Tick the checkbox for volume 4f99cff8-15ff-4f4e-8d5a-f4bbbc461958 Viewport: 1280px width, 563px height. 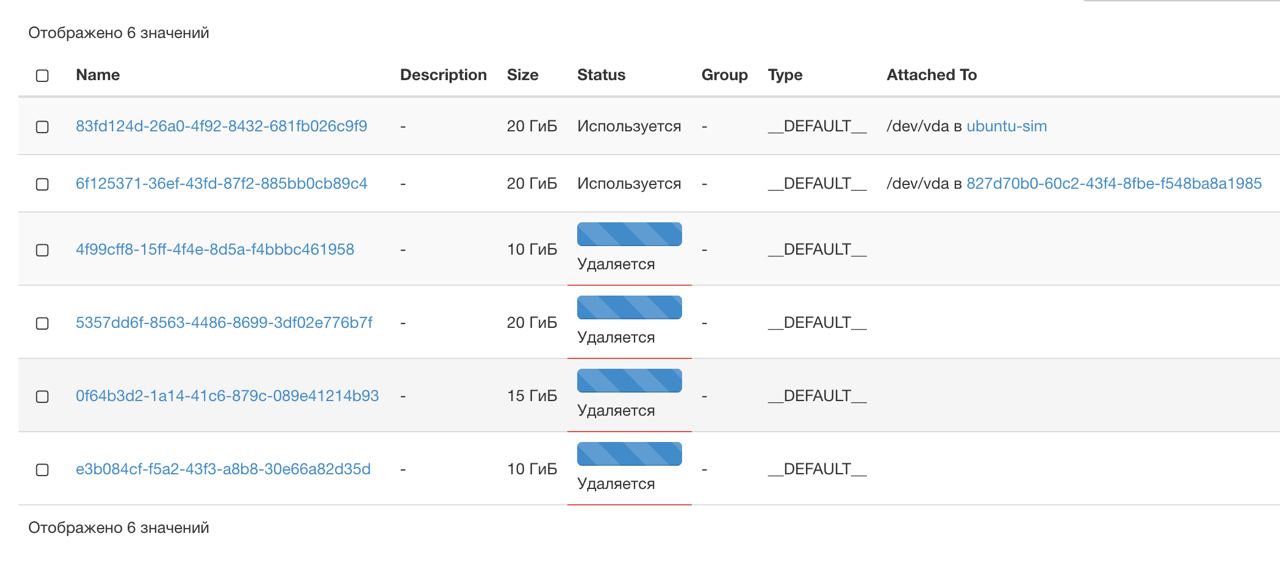(x=42, y=250)
